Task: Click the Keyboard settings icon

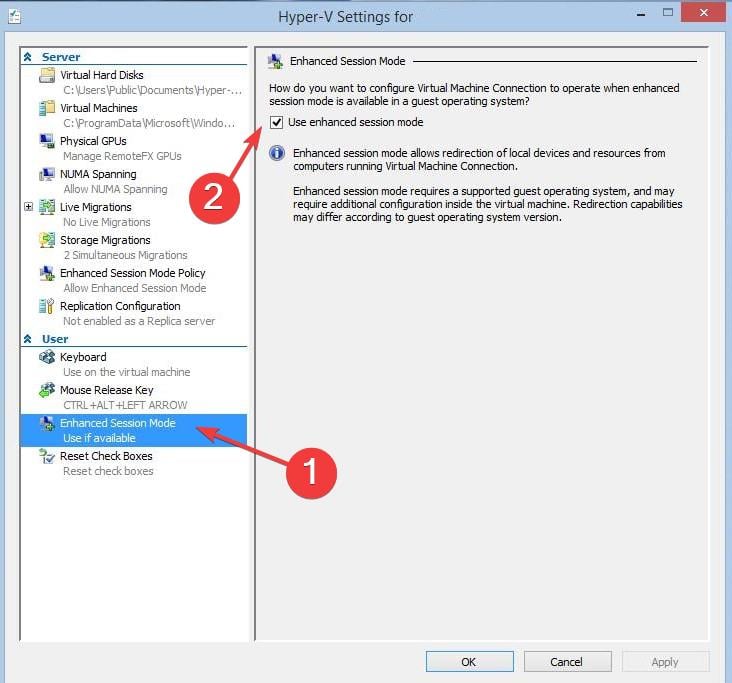Action: [47, 357]
